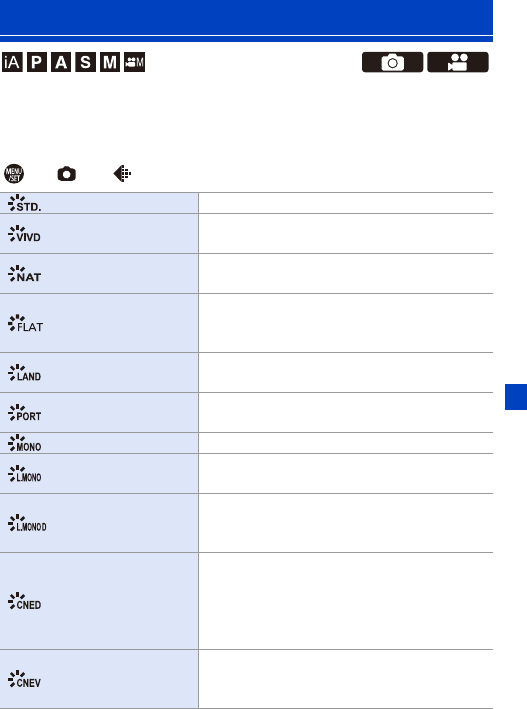Click the video recording camcorder button
The image size is (527, 709).
coord(458,62)
